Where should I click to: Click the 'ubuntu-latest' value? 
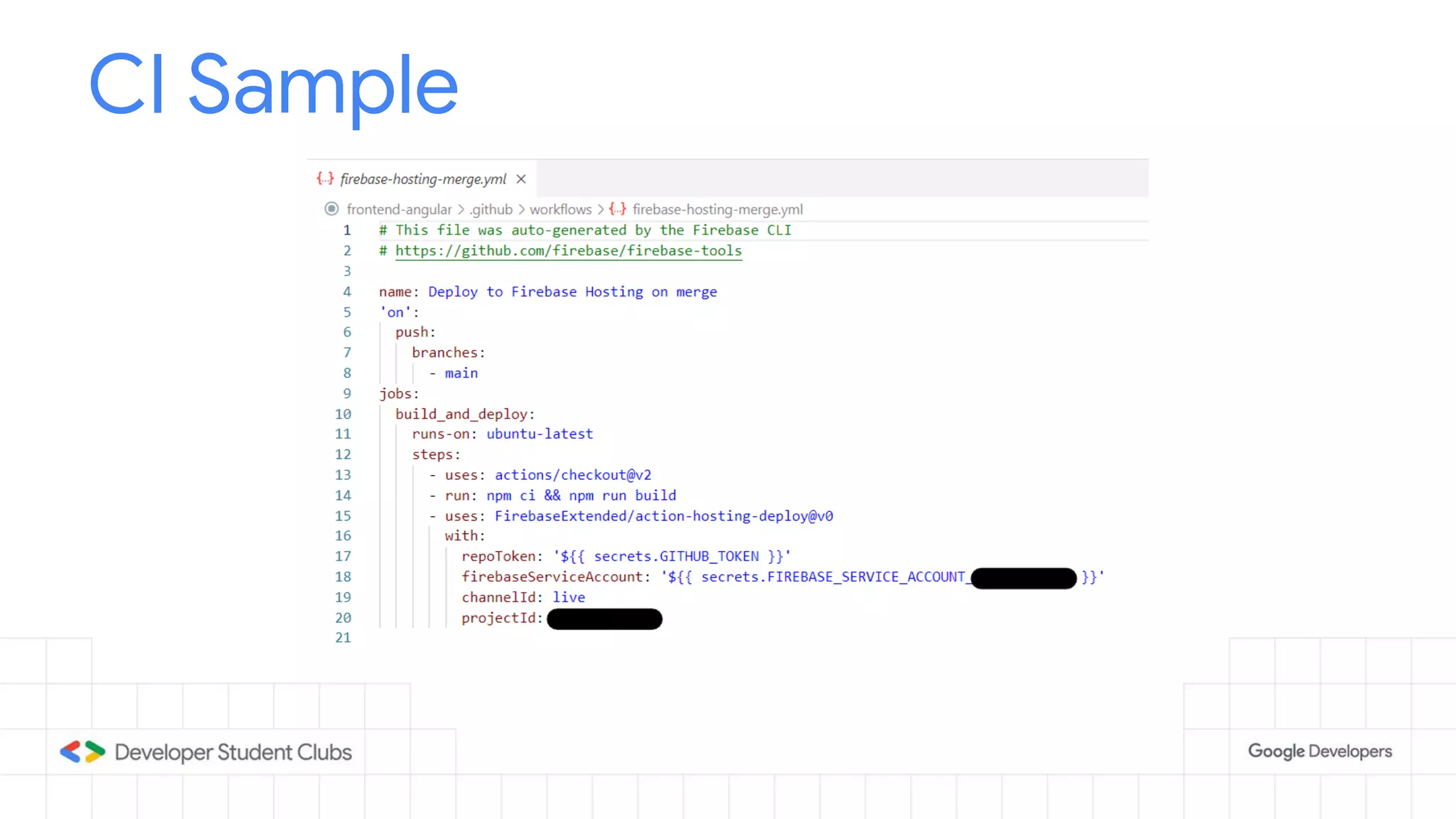540,434
